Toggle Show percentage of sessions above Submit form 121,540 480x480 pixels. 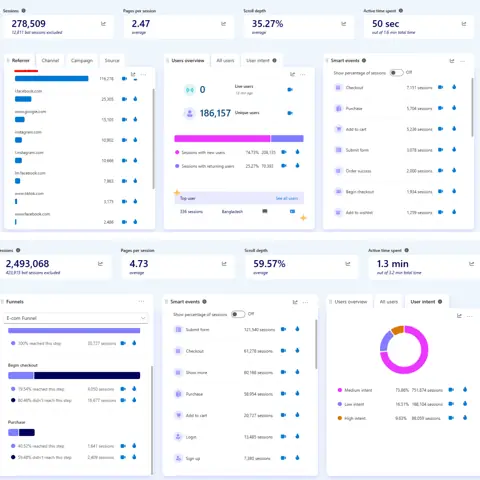238,314
